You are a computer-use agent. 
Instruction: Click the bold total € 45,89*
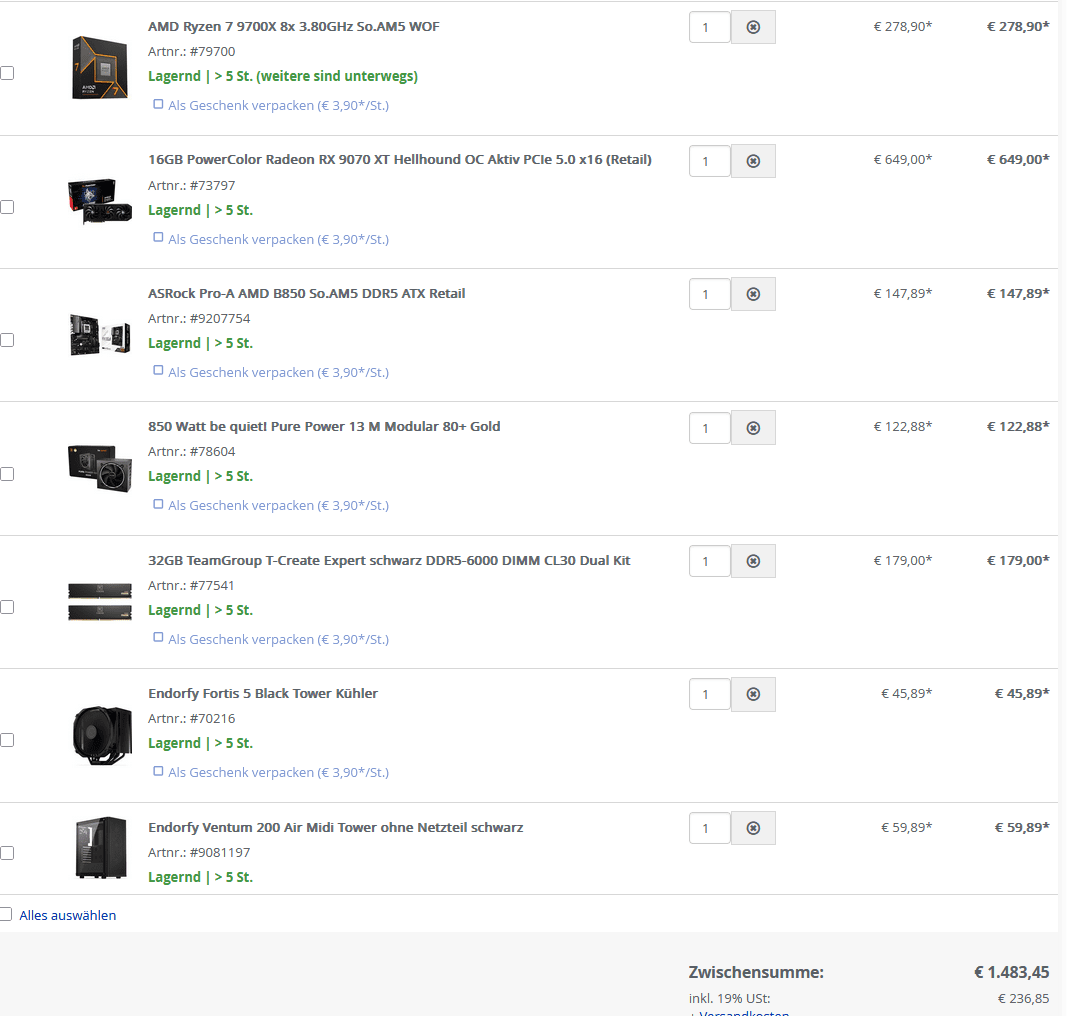point(1022,693)
